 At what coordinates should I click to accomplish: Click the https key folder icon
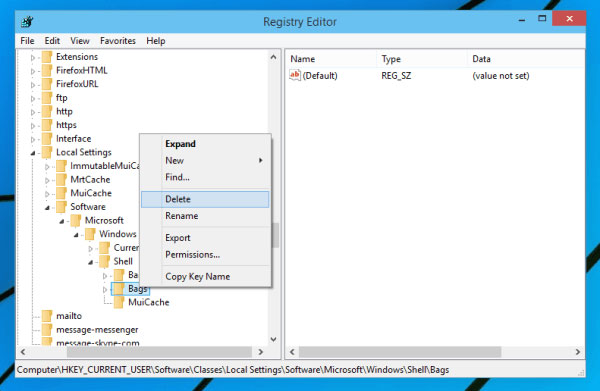click(x=47, y=125)
